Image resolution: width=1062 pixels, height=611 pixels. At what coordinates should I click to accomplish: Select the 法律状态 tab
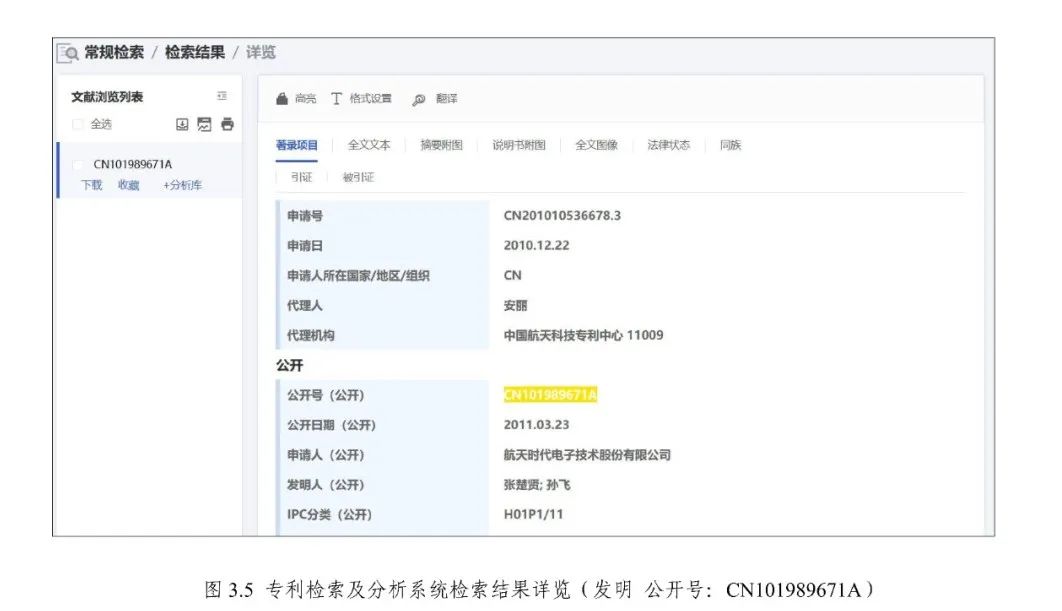(x=668, y=145)
